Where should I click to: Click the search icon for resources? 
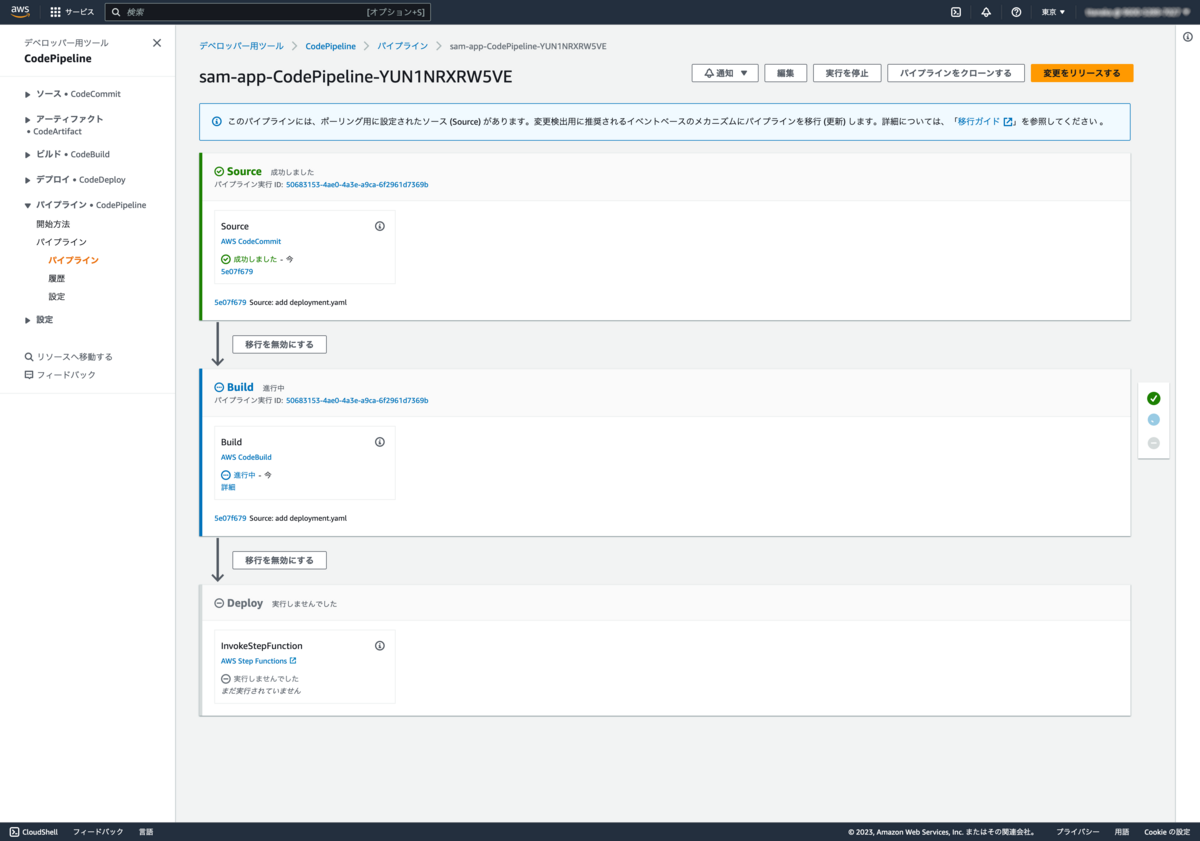point(29,356)
